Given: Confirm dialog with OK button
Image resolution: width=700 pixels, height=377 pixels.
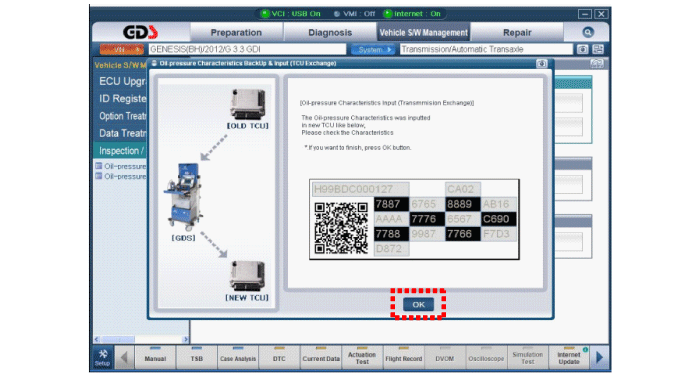Looking at the screenshot, I should pyautogui.click(x=418, y=304).
